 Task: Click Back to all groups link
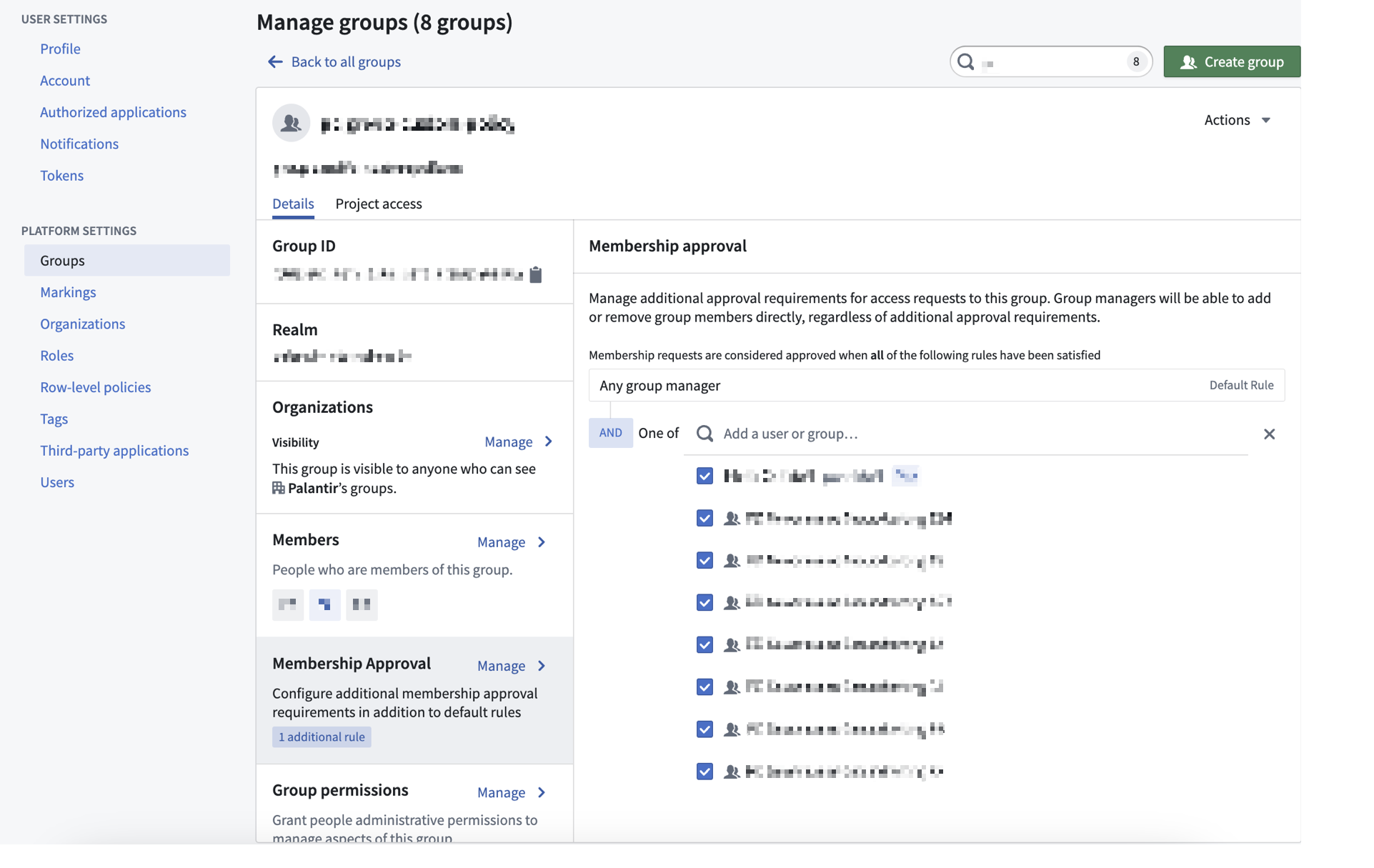346,62
